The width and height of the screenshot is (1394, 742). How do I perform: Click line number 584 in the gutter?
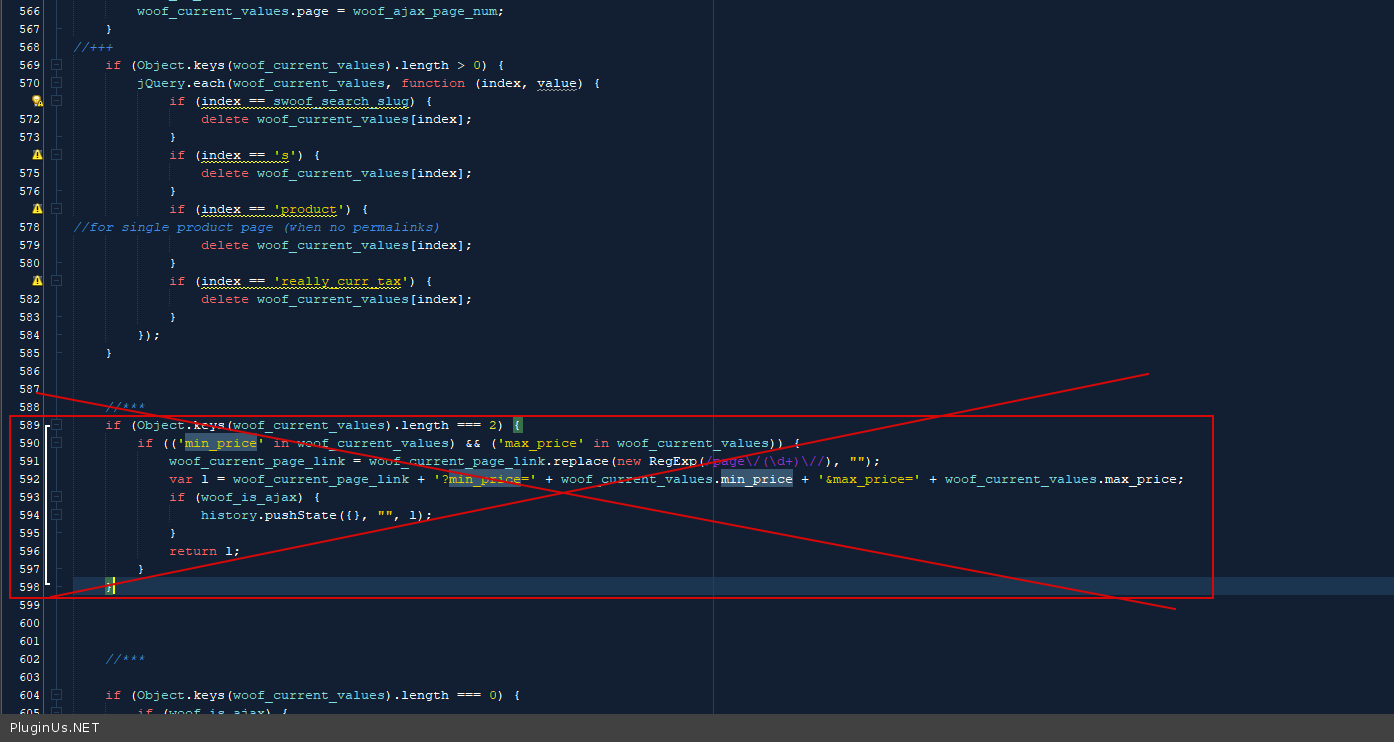29,335
